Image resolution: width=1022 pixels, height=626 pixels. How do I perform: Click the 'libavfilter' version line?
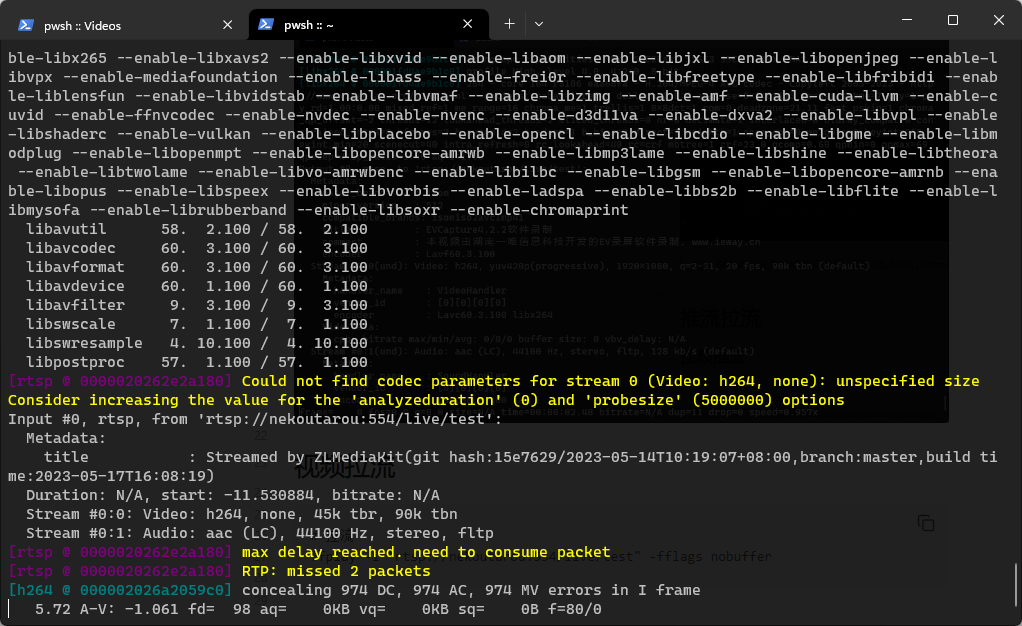coord(197,305)
